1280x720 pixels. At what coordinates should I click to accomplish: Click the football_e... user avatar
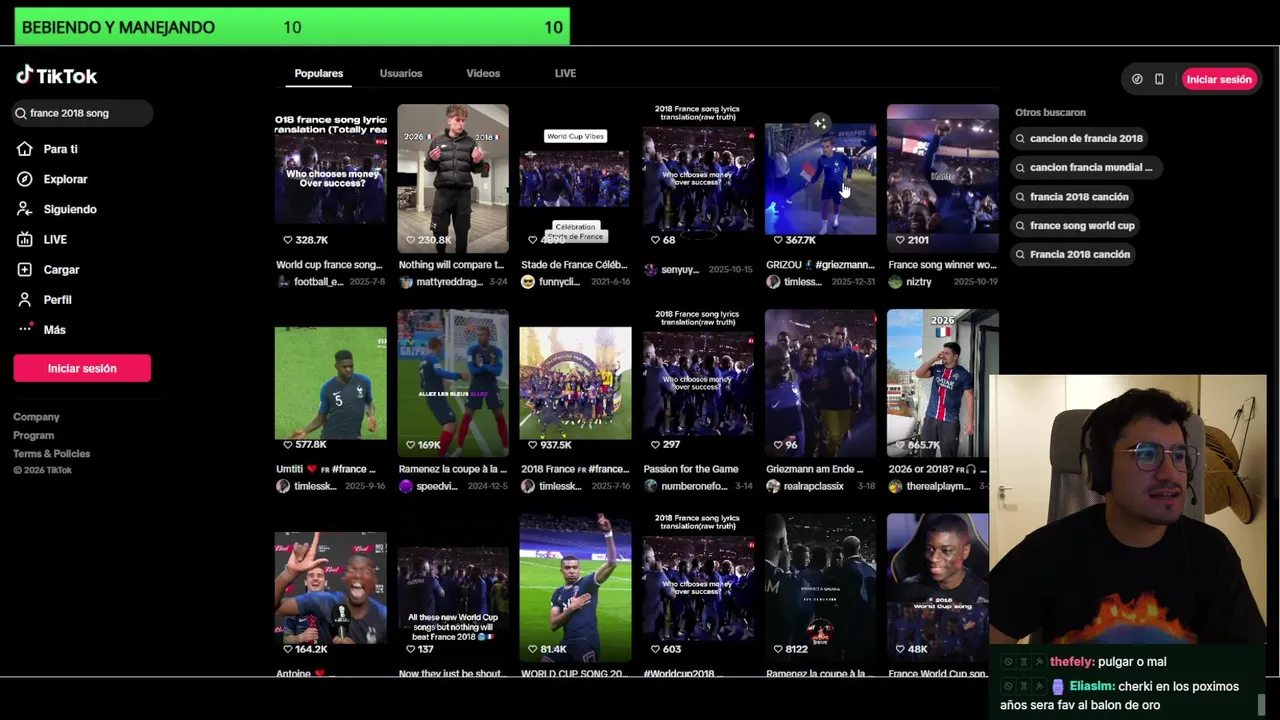pyautogui.click(x=283, y=282)
